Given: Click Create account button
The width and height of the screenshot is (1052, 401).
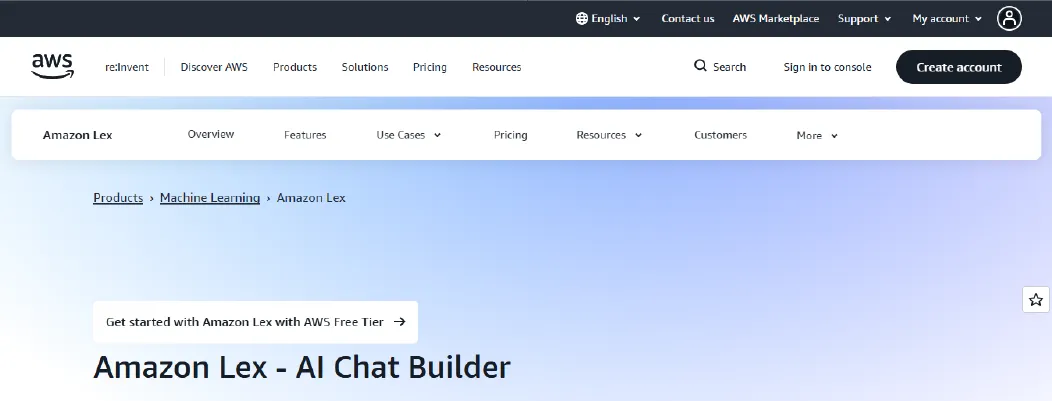Looking at the screenshot, I should pos(959,67).
